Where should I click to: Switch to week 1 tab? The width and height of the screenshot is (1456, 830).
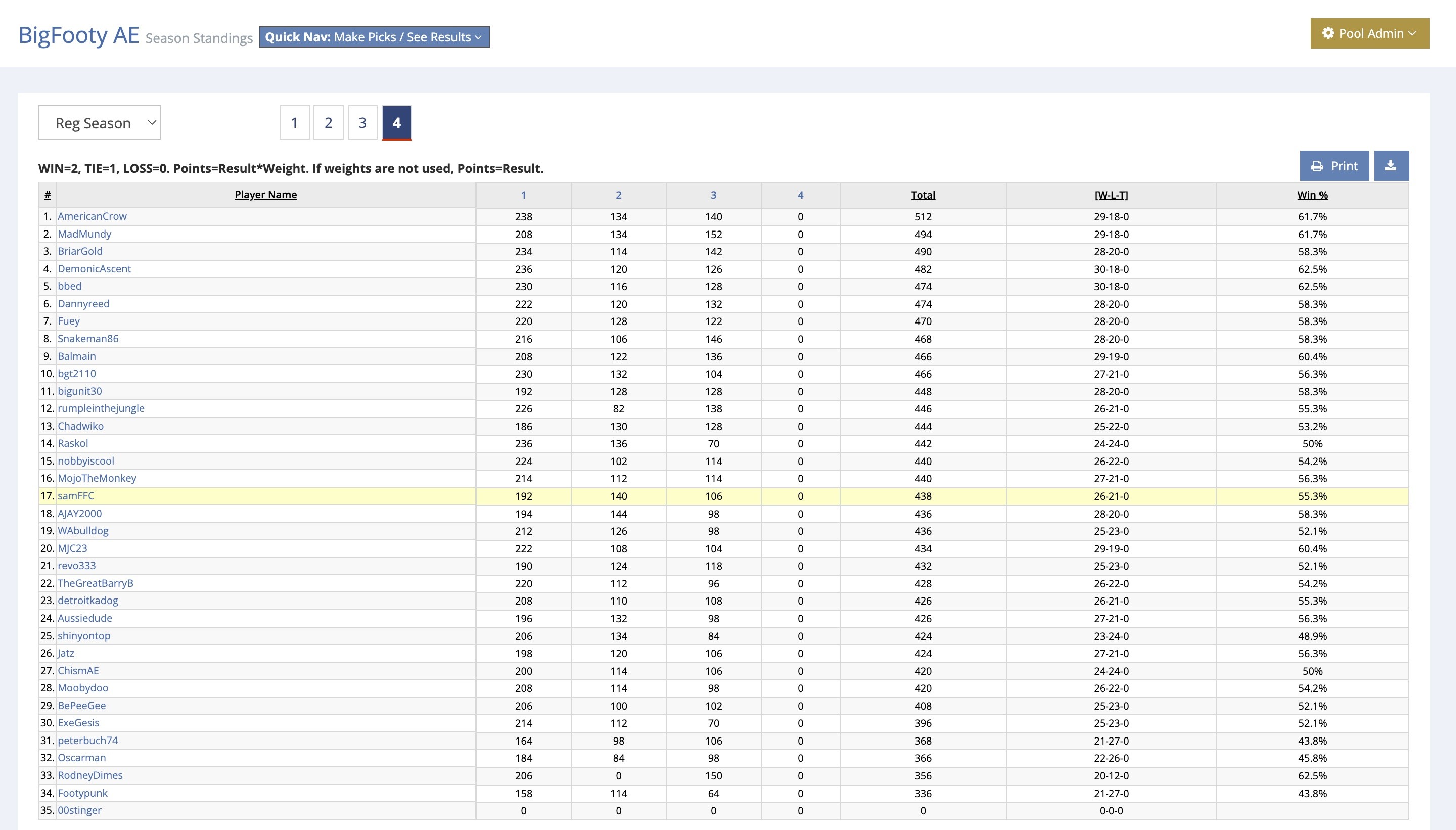pyautogui.click(x=294, y=122)
